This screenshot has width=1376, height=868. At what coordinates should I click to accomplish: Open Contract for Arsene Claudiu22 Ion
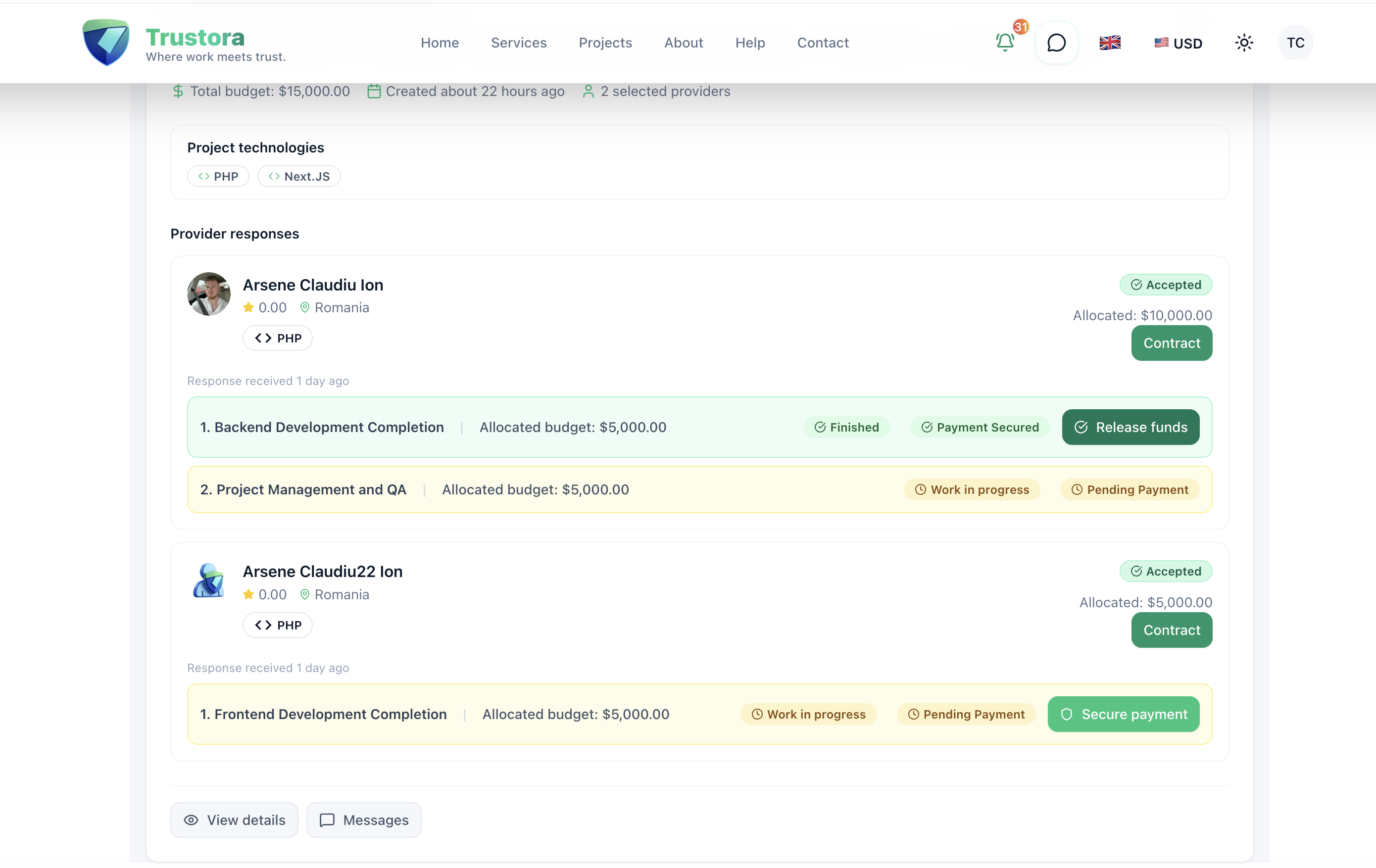pyautogui.click(x=1172, y=629)
